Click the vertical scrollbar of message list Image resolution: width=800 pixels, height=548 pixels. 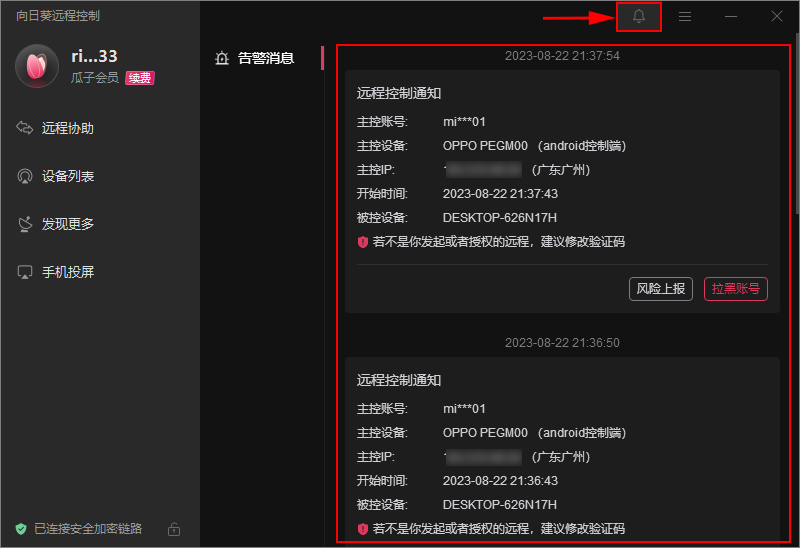(x=796, y=130)
